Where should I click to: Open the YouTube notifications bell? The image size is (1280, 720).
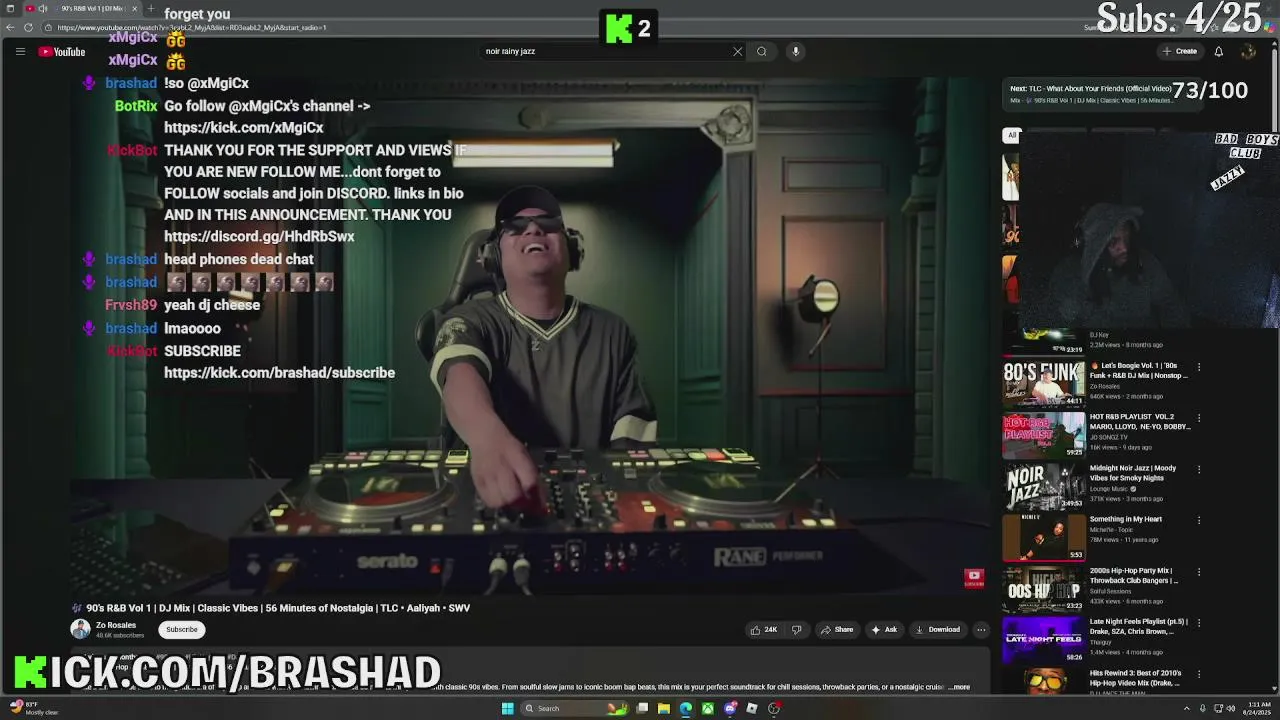point(1218,51)
